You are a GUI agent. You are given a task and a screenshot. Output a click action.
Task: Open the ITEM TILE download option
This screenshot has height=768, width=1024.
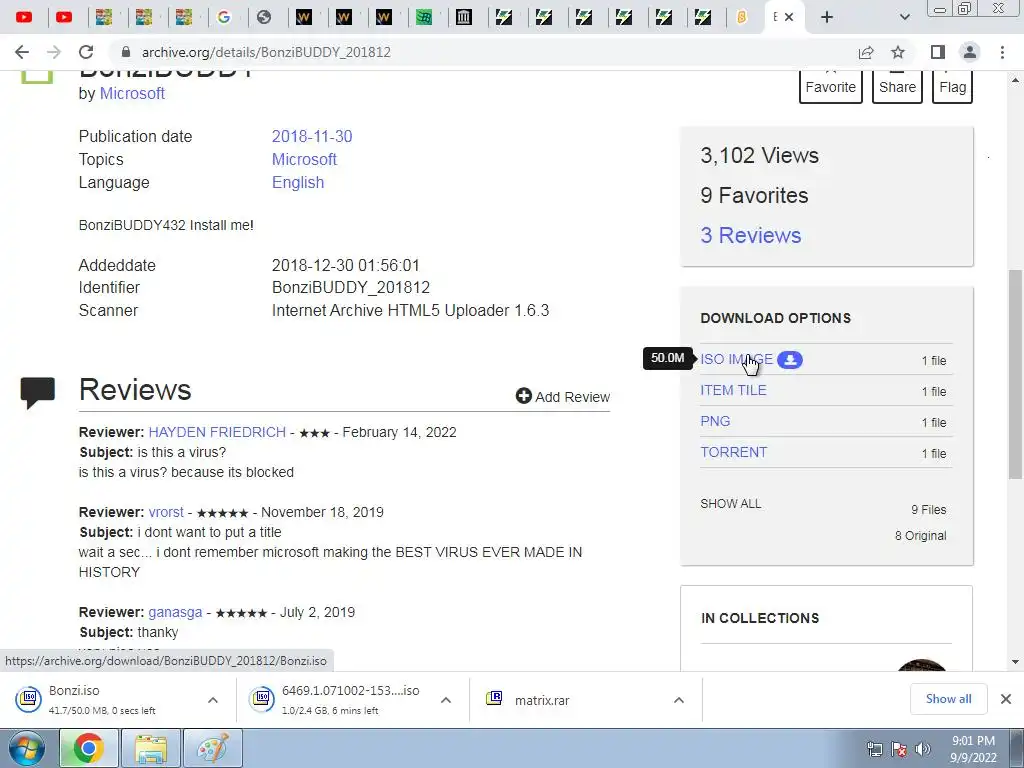pos(733,391)
